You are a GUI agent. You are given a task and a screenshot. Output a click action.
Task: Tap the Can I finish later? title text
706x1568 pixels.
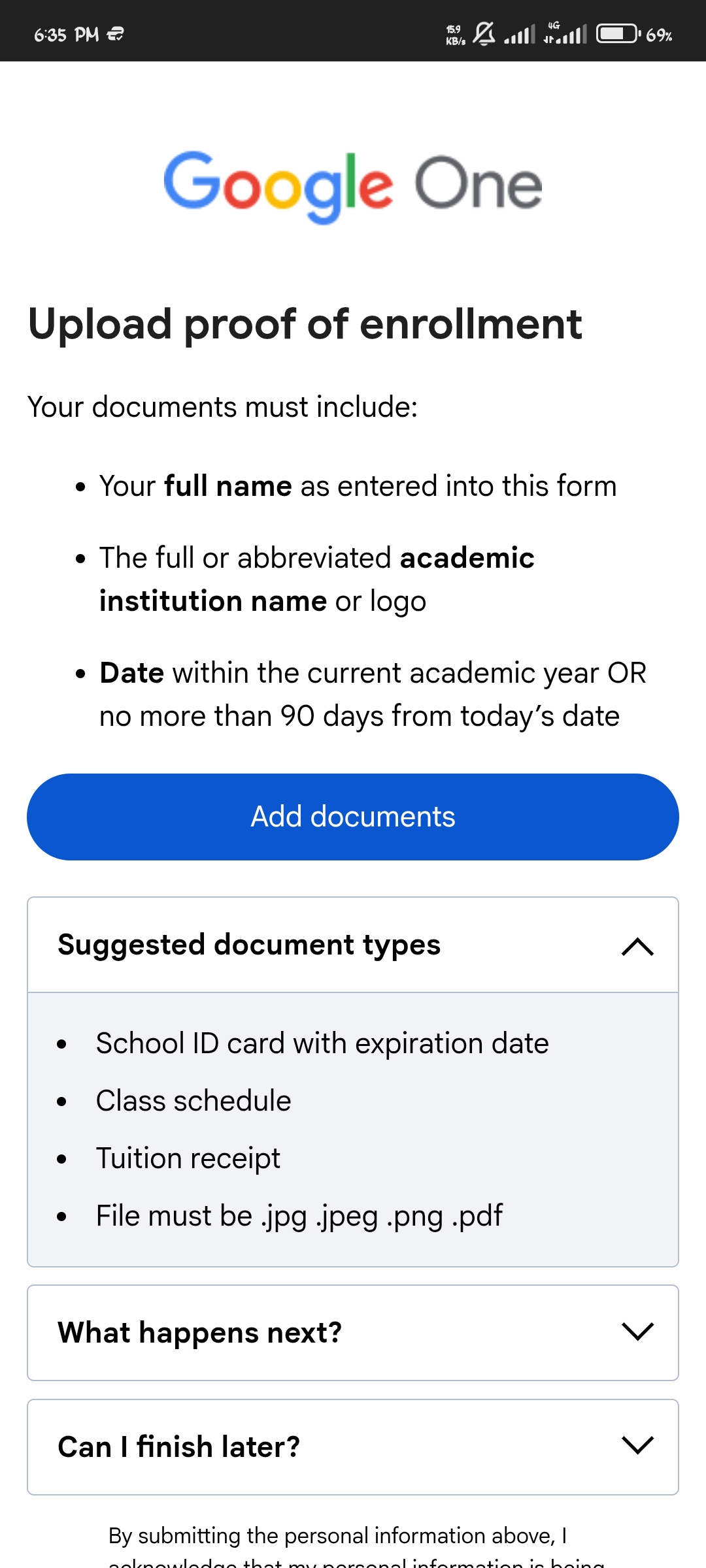pos(179,1446)
